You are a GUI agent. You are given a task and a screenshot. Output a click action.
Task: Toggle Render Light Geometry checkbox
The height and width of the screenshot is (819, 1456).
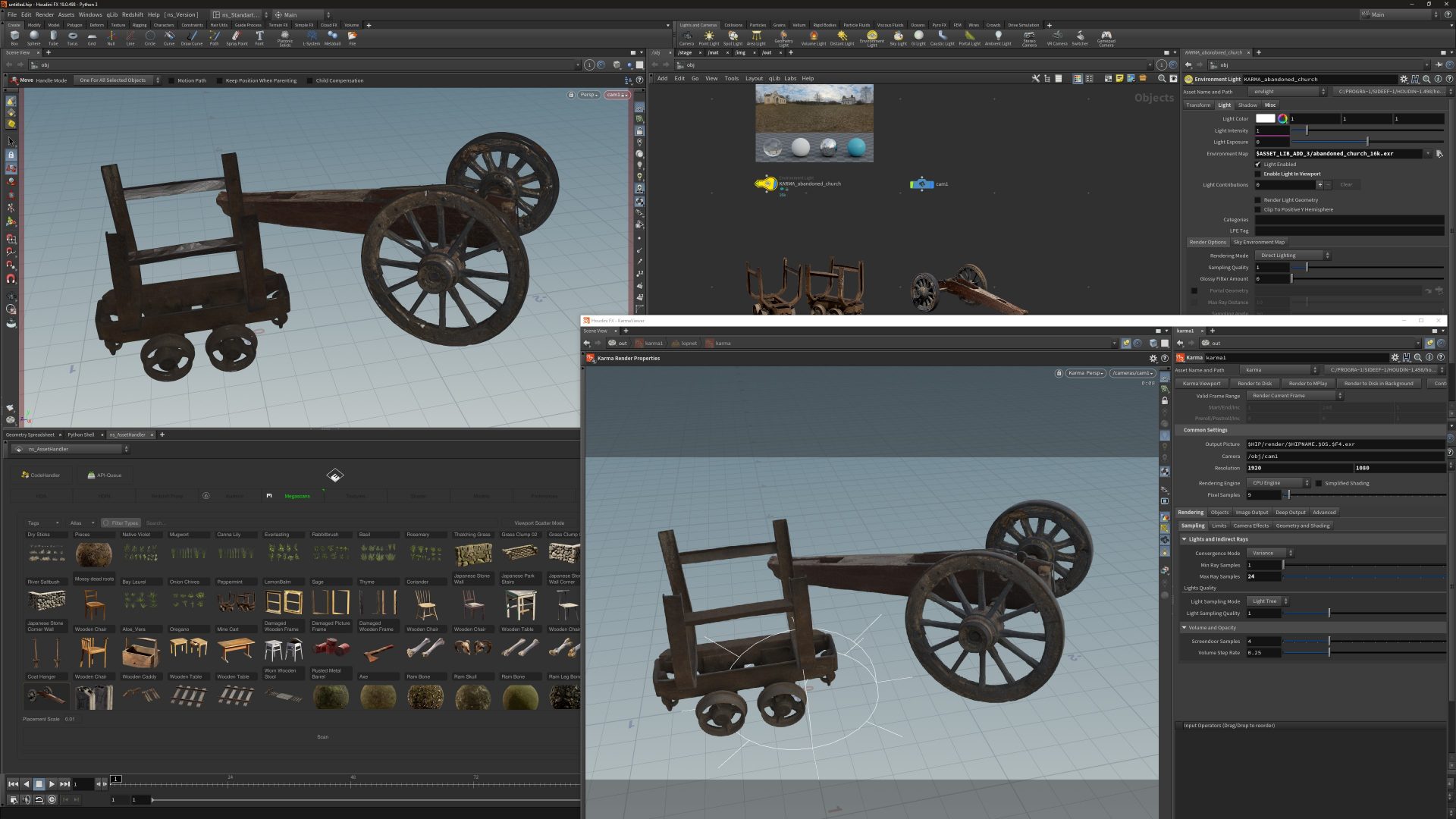click(x=1258, y=200)
